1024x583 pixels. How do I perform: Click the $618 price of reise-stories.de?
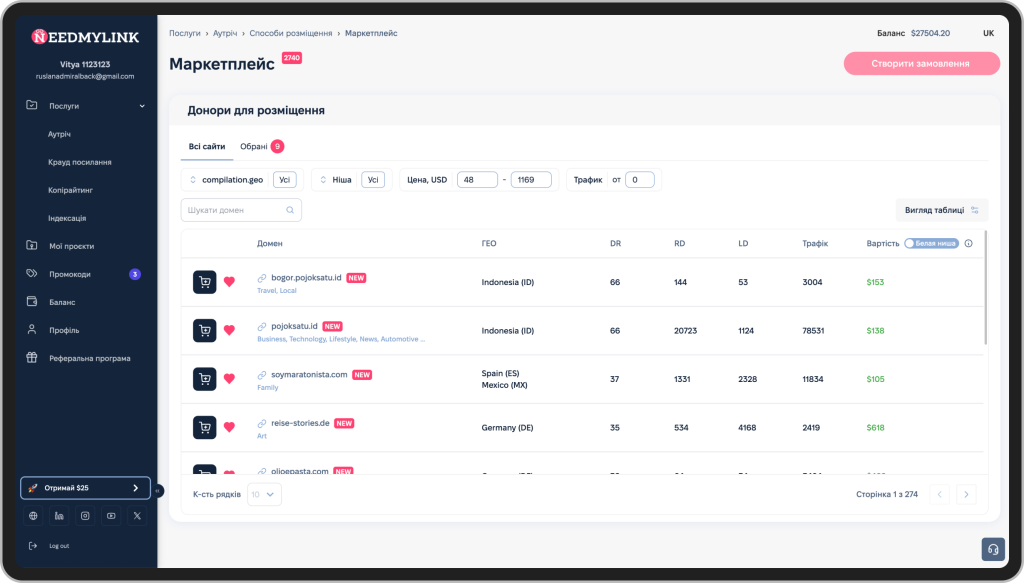[x=875, y=428]
